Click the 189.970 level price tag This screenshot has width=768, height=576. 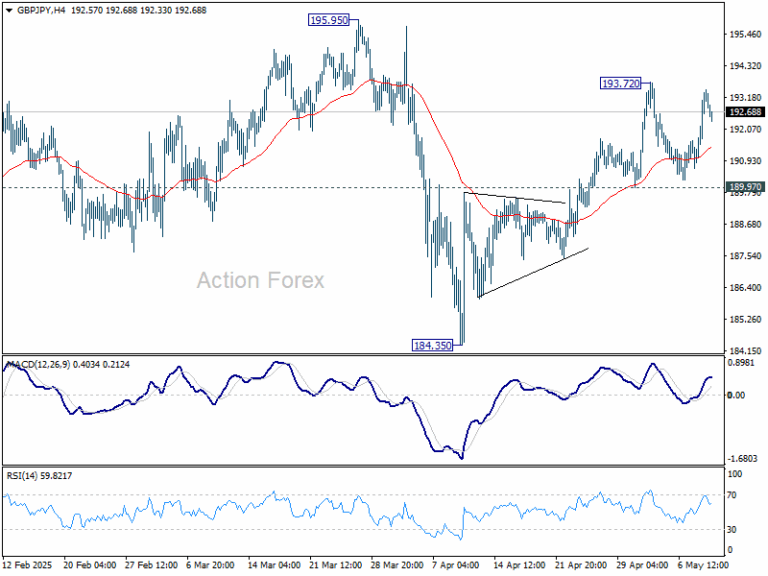tap(745, 187)
